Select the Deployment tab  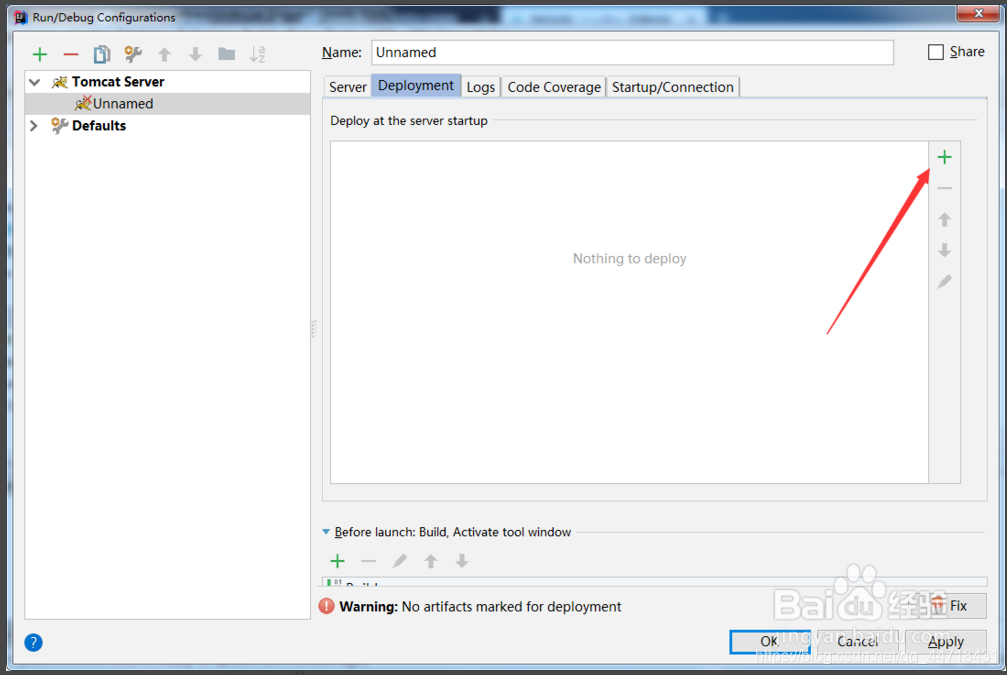point(416,85)
